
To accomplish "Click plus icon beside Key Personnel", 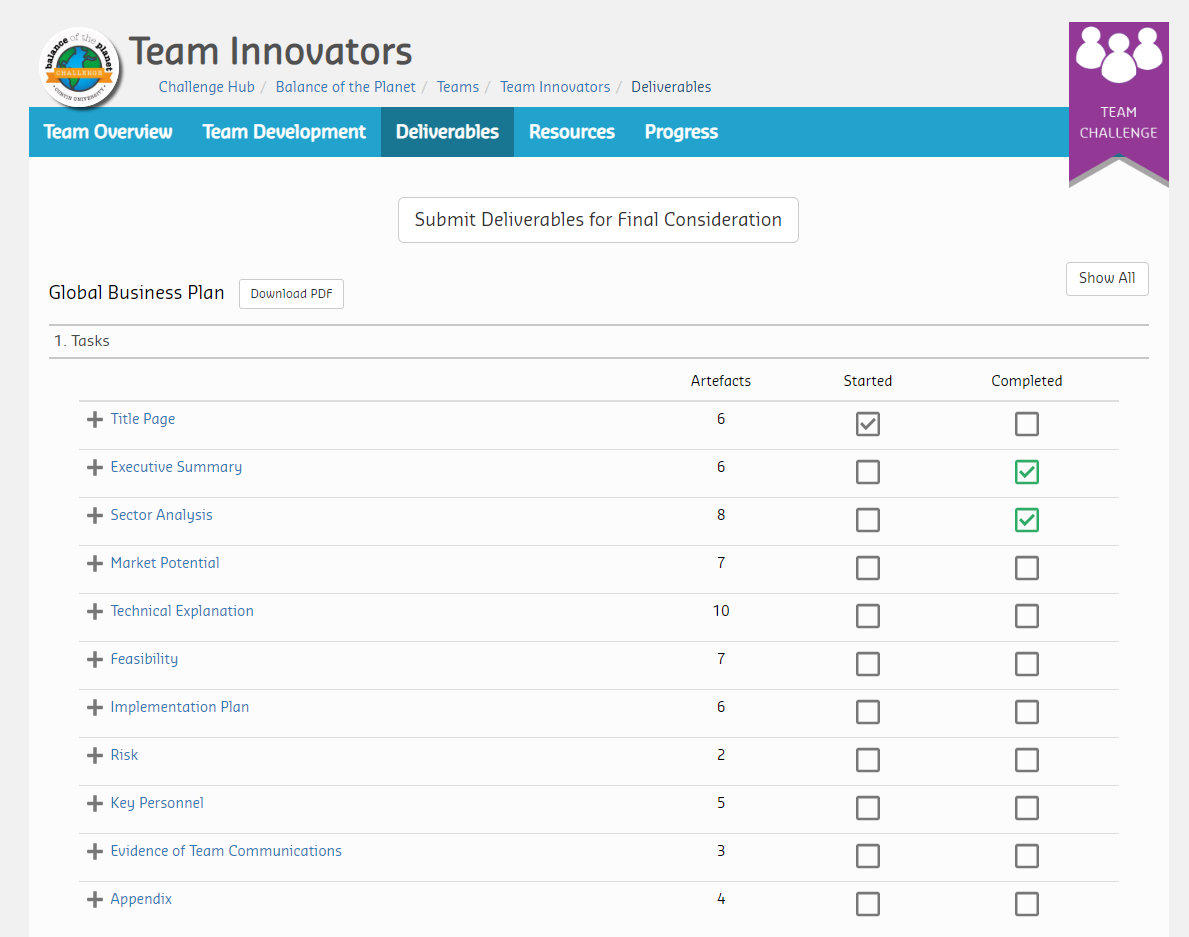I will point(95,804).
